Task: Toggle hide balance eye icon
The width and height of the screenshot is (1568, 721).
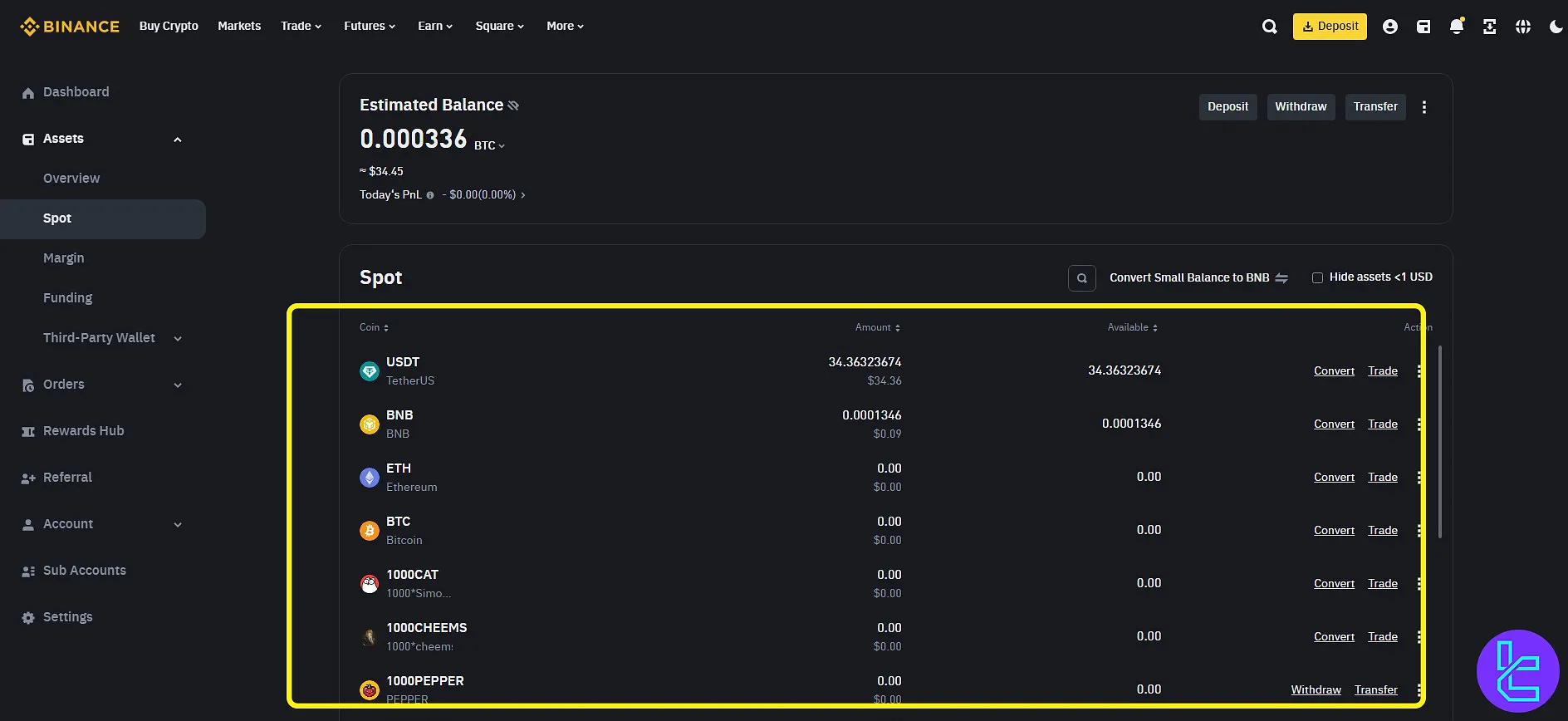Action: (513, 105)
